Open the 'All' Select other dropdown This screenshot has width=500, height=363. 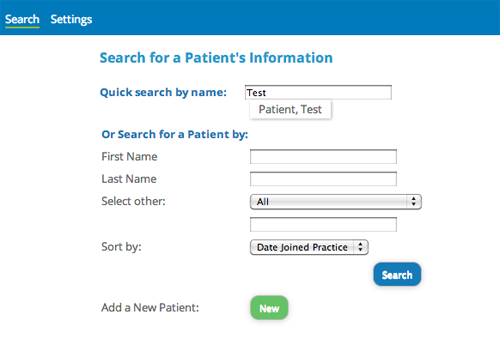point(336,202)
